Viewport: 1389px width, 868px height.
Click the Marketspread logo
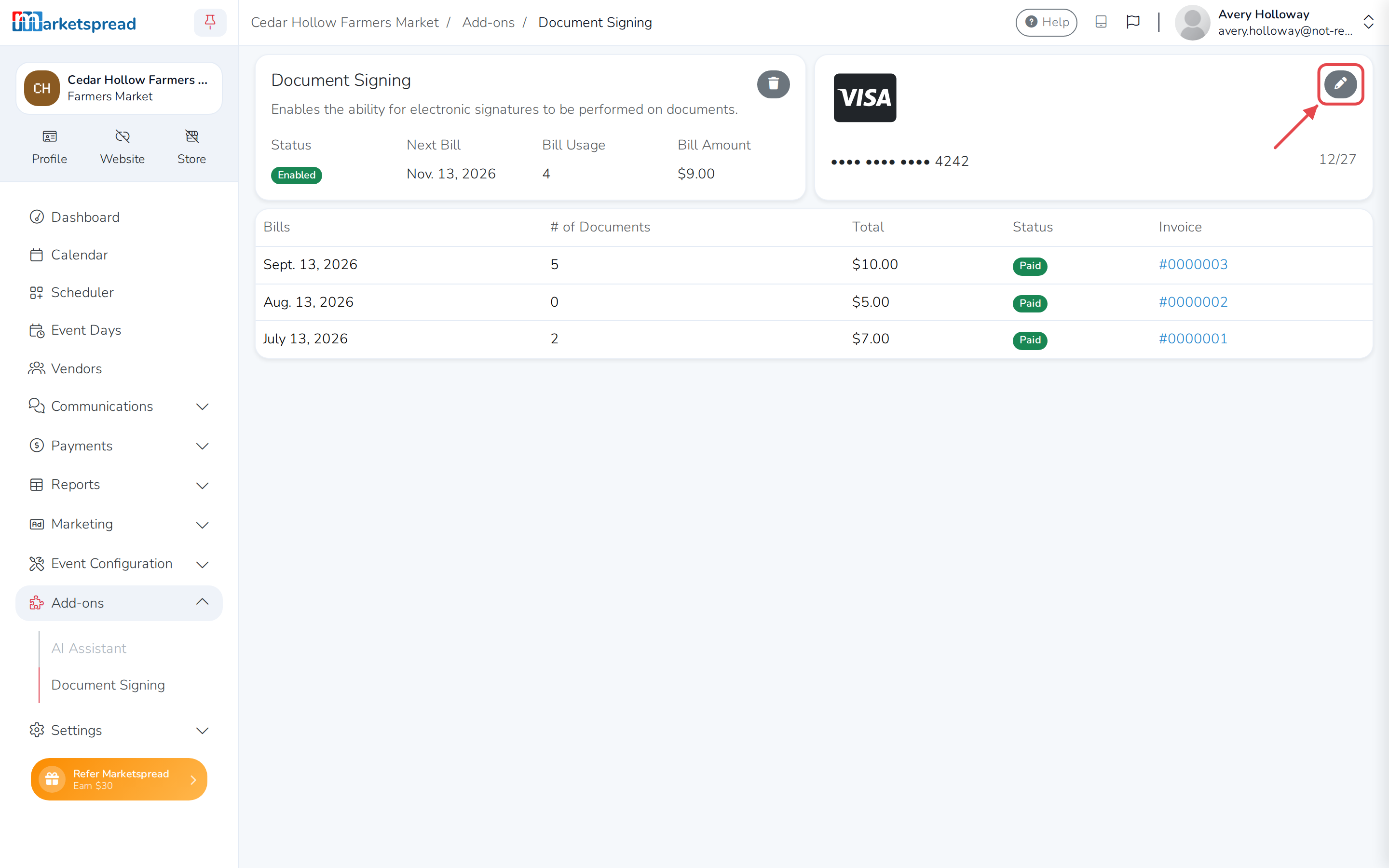tap(74, 22)
